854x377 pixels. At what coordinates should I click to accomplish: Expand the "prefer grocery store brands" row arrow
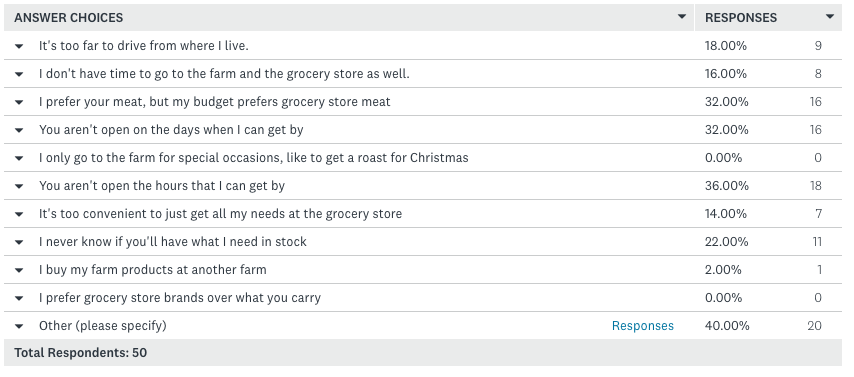pos(19,299)
